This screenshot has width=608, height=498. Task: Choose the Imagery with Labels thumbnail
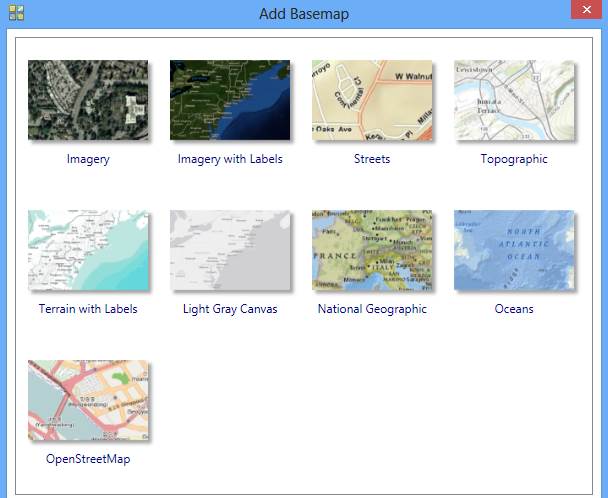pyautogui.click(x=230, y=100)
